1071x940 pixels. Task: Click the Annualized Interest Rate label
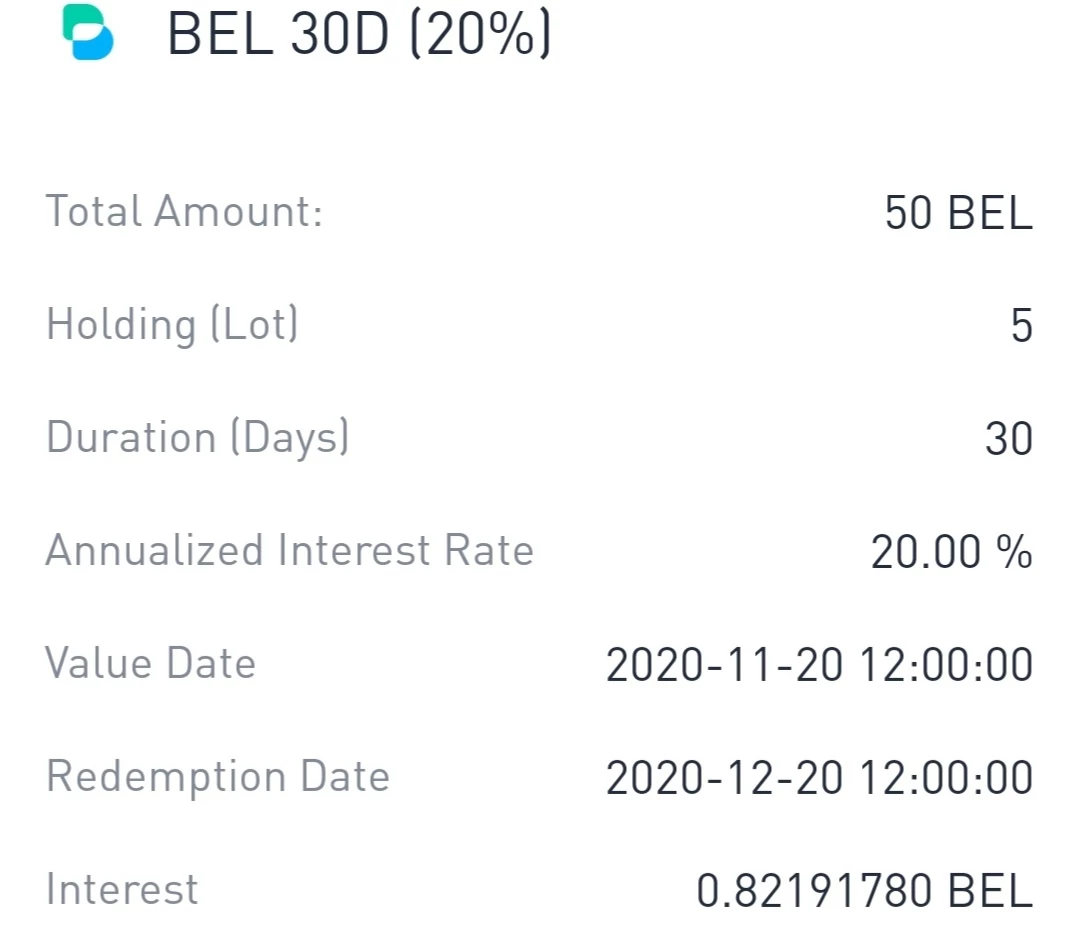pyautogui.click(x=290, y=550)
